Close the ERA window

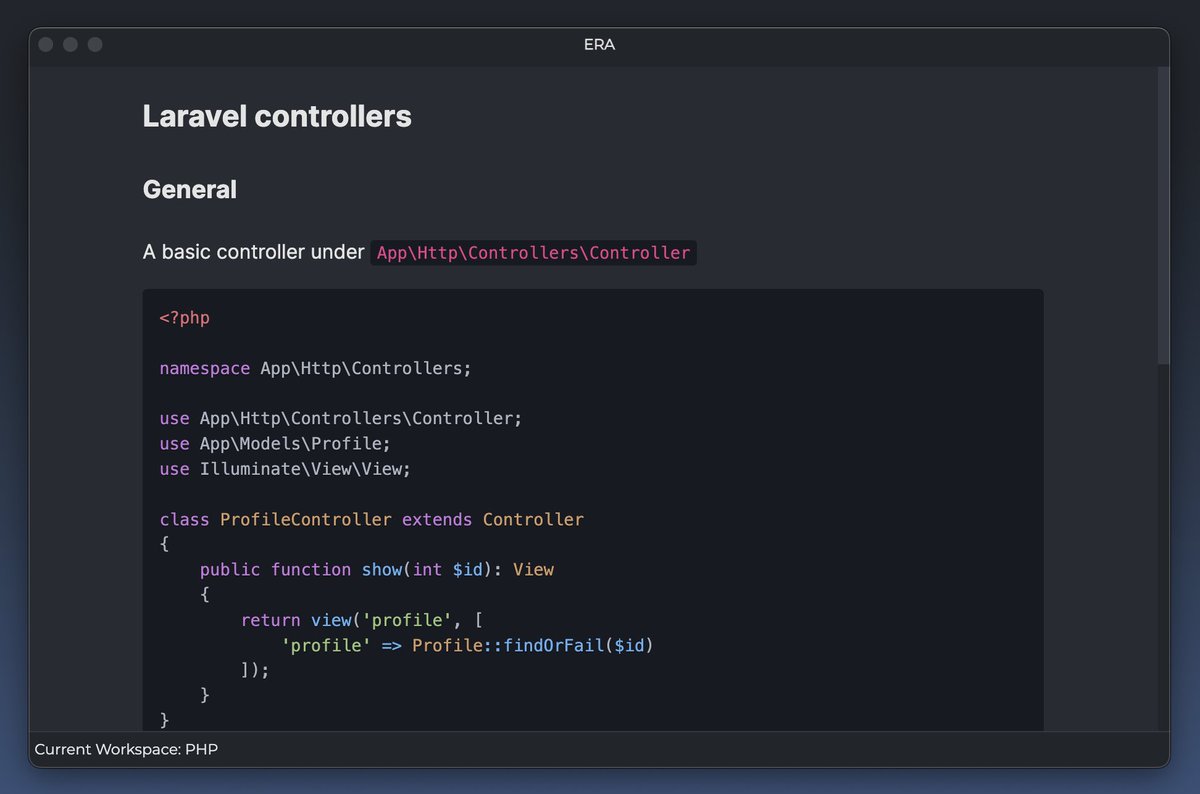[x=46, y=44]
